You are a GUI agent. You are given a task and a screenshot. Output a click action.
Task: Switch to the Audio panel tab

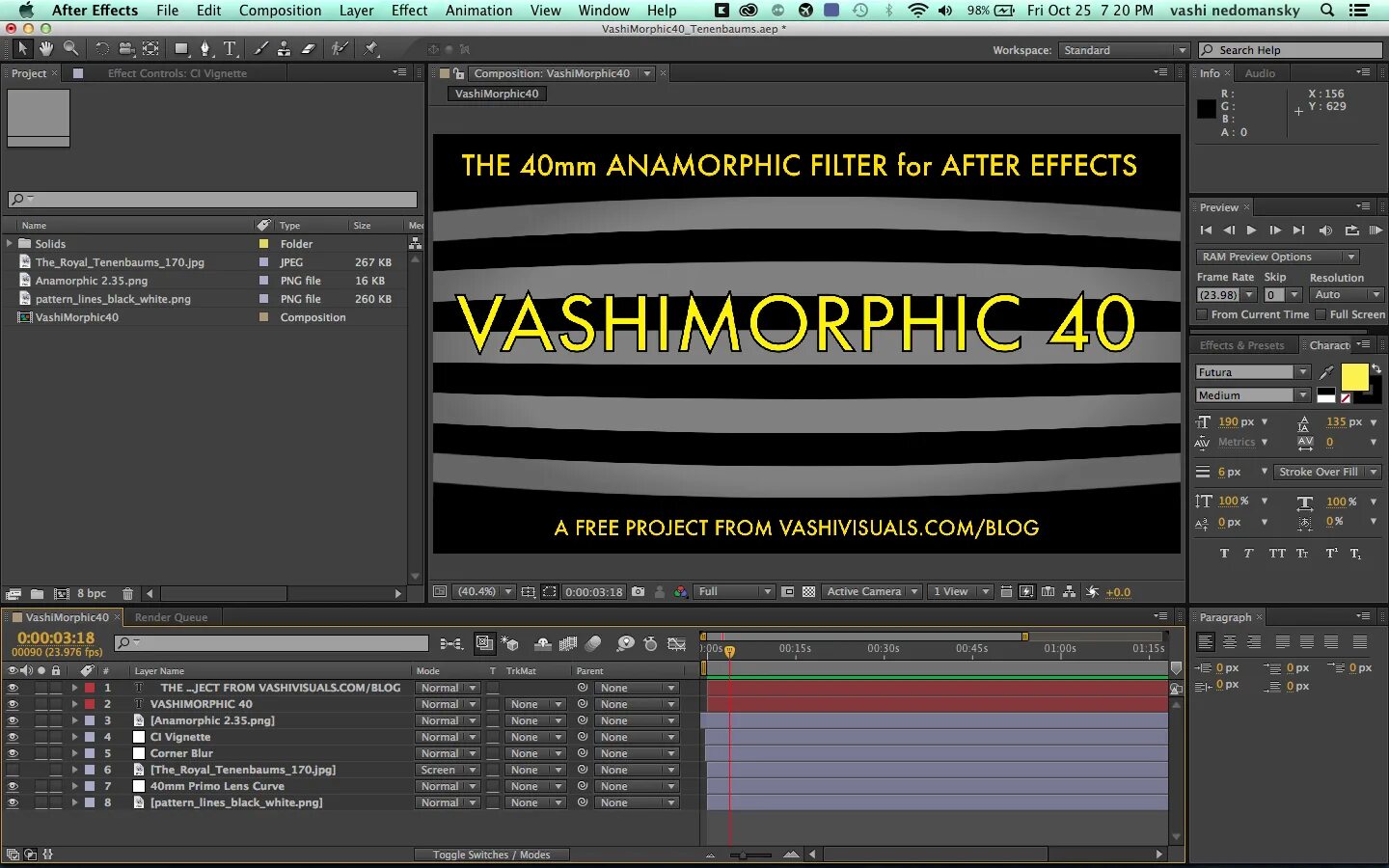pyautogui.click(x=1260, y=73)
